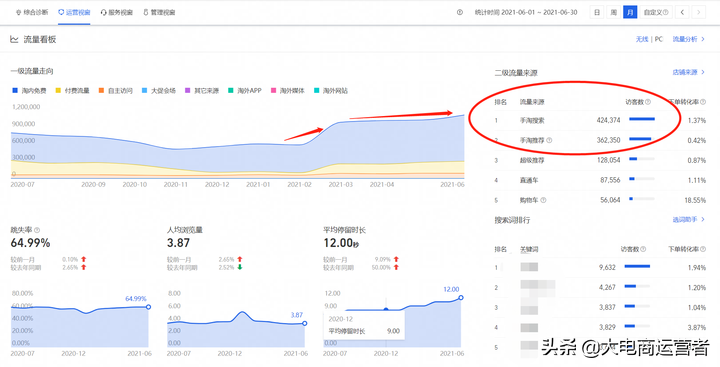Switch to PC data view
This screenshot has width=720, height=367.
pos(658,40)
